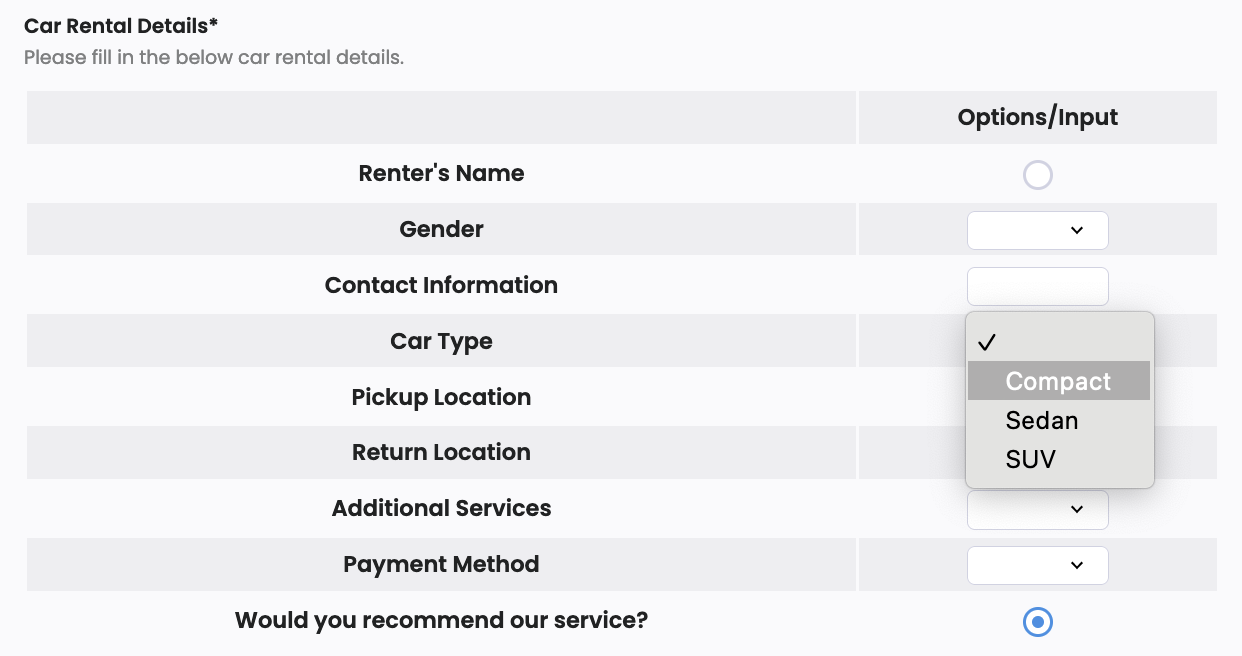Screen dimensions: 1242x656
Task: Click the Renter's Name row label
Action: click(x=441, y=173)
